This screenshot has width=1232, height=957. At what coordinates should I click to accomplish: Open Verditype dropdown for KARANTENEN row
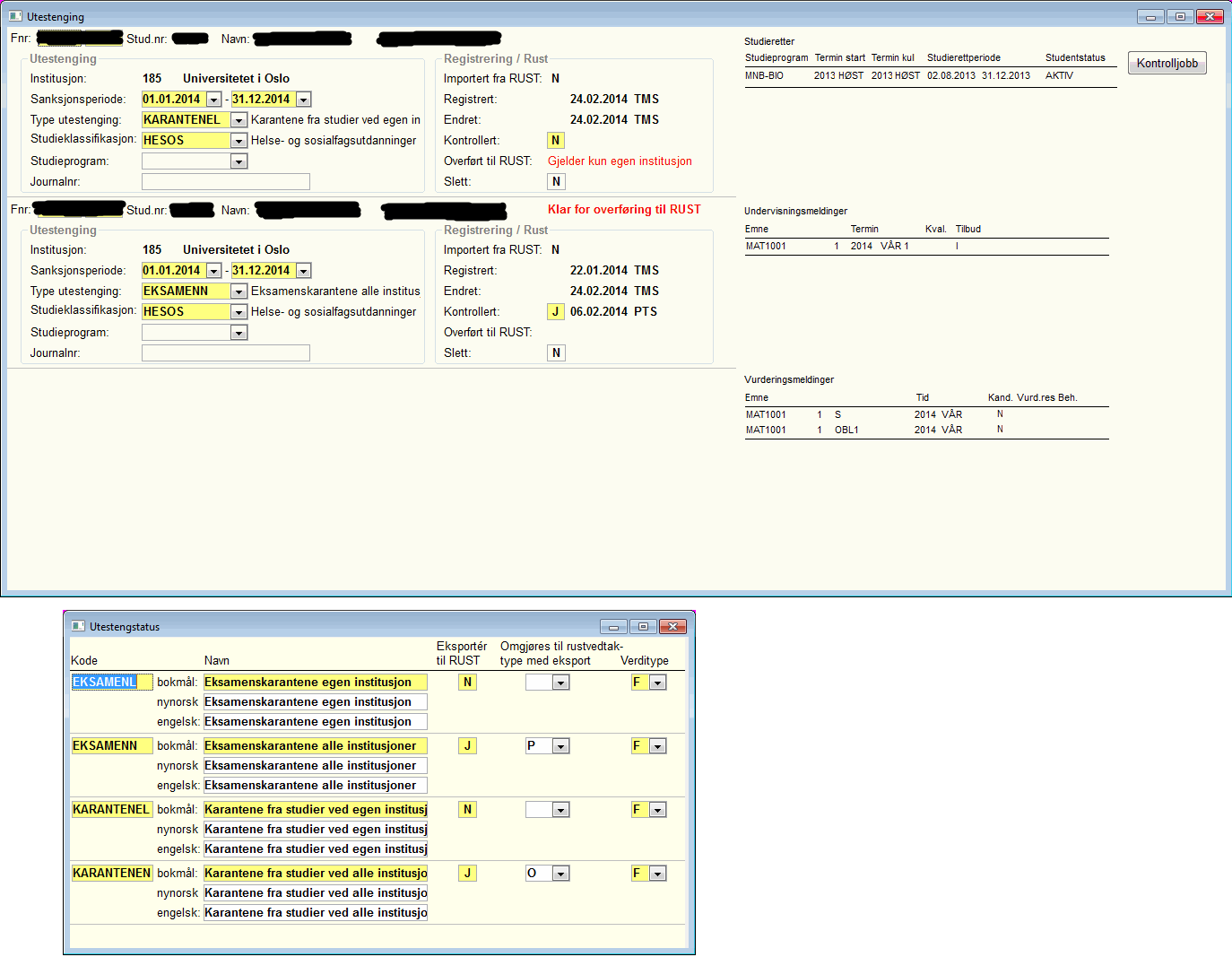pyautogui.click(x=657, y=874)
